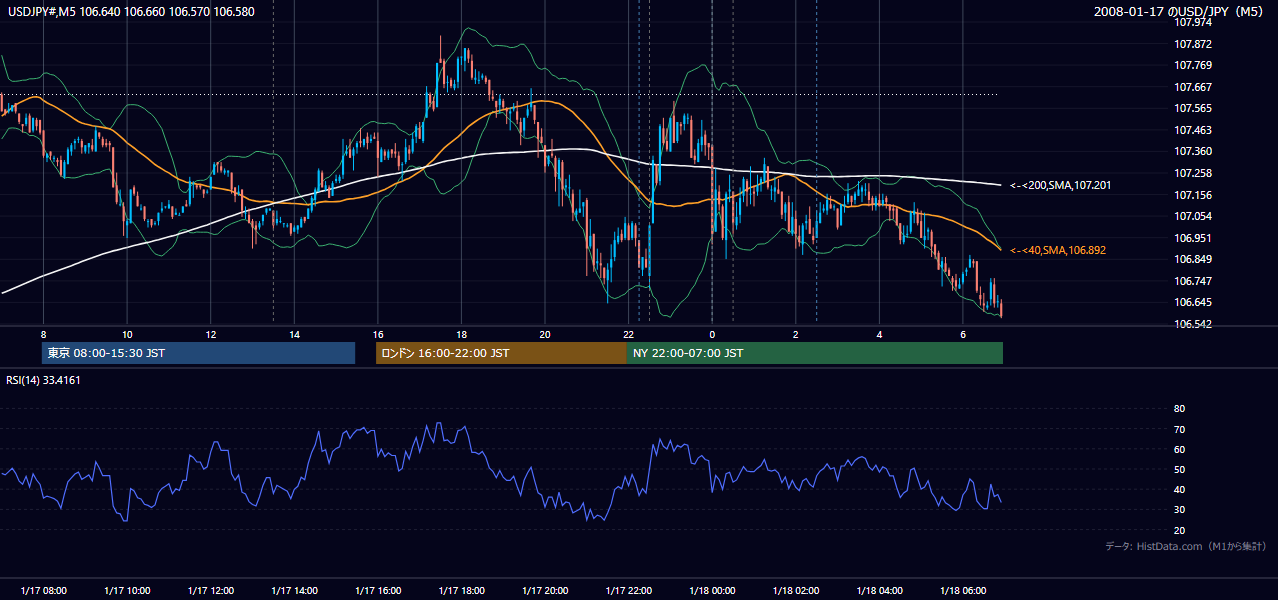Click price axis value 107.872
1278x600 pixels.
[x=1194, y=44]
